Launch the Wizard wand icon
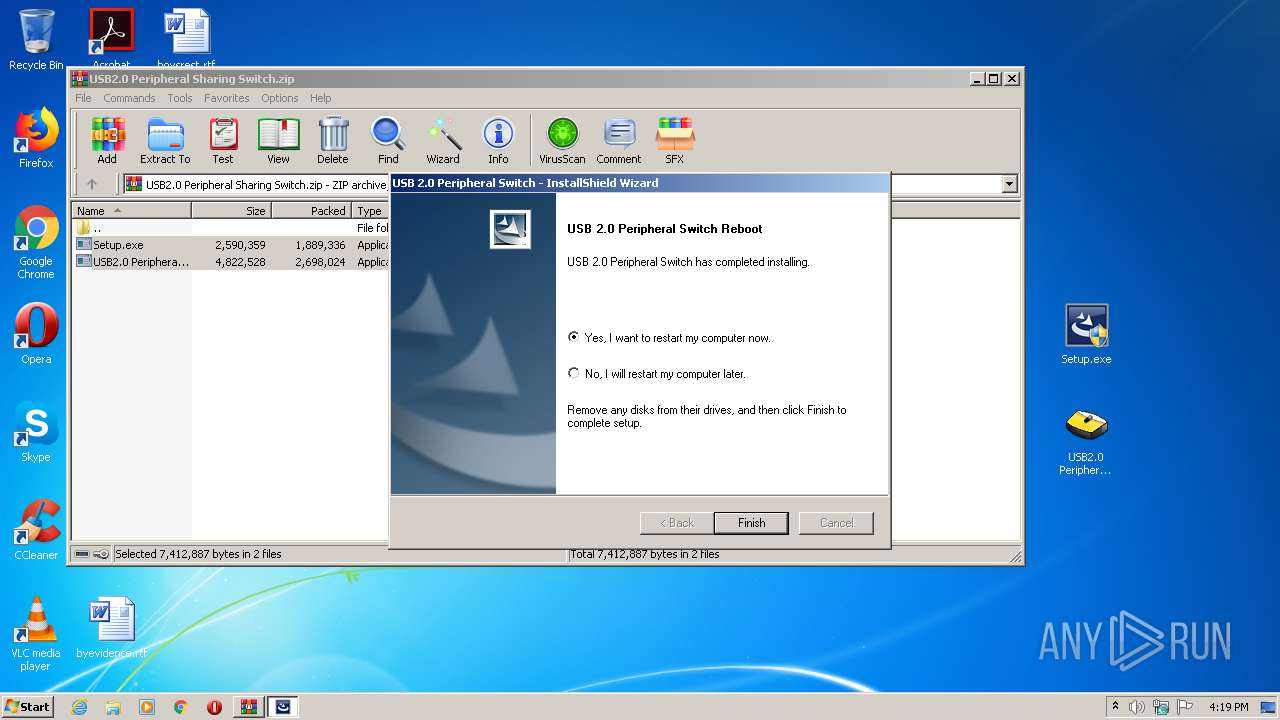The width and height of the screenshot is (1280, 720). 443,140
